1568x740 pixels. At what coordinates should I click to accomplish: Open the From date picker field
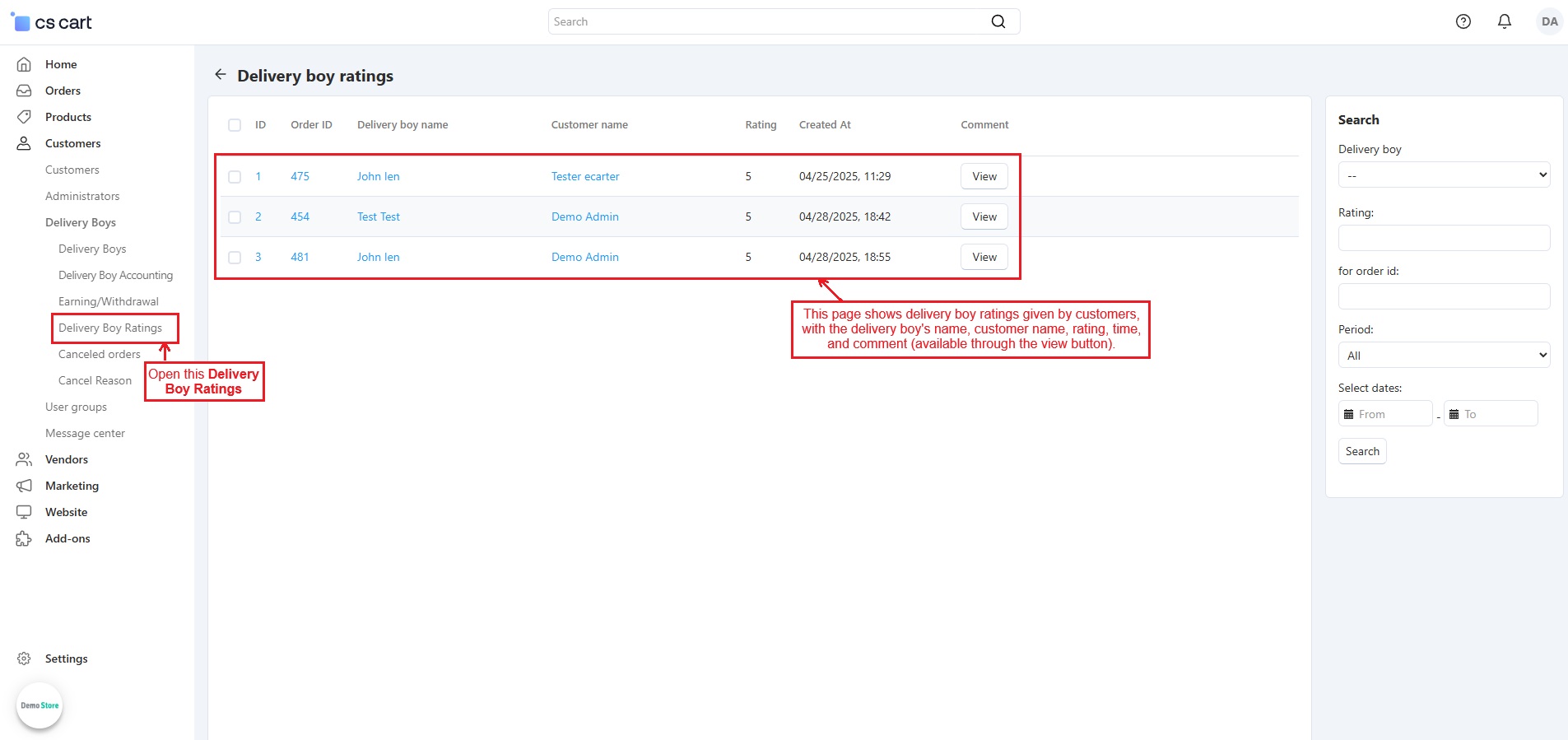pos(1386,414)
